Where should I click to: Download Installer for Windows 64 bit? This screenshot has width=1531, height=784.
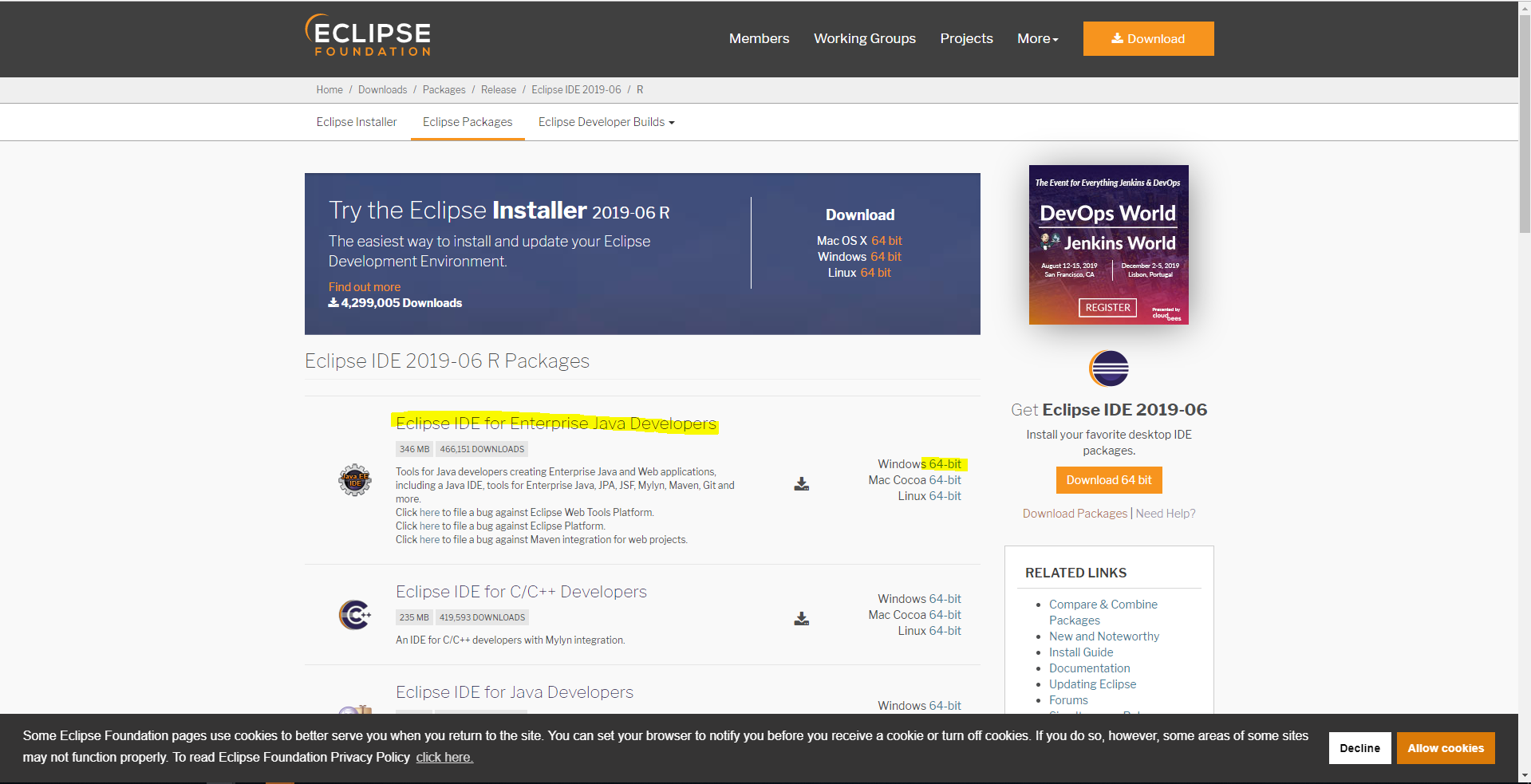click(x=886, y=257)
